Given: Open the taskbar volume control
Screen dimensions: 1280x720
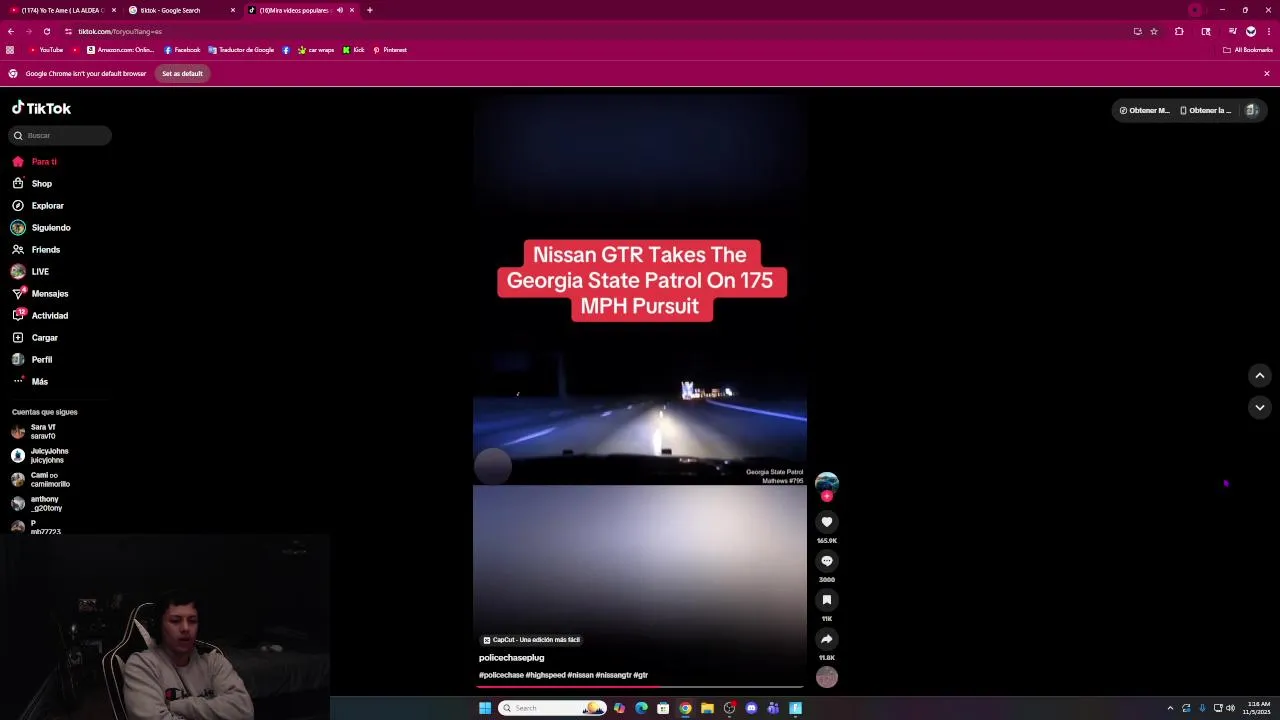Looking at the screenshot, I should pyautogui.click(x=1230, y=708).
